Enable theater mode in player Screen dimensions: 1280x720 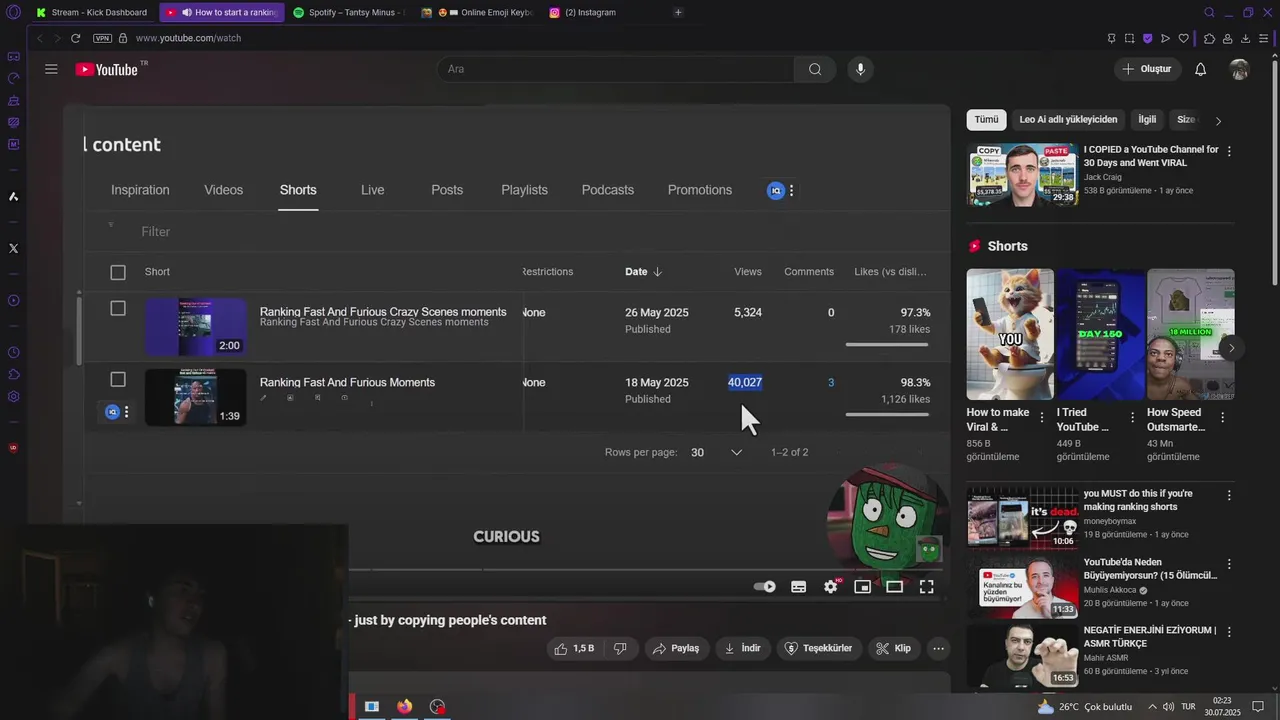tap(894, 587)
